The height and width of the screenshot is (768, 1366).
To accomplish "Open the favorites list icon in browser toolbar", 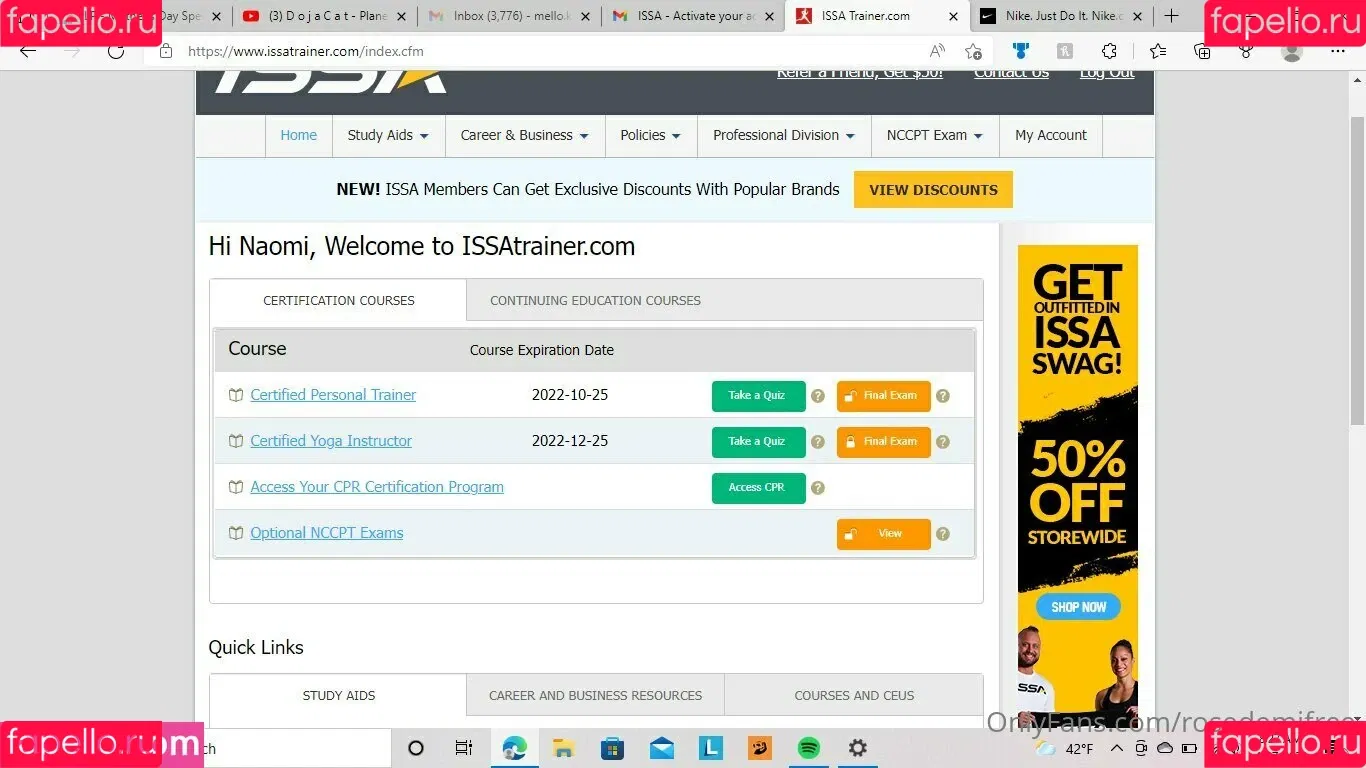I will 1158,52.
